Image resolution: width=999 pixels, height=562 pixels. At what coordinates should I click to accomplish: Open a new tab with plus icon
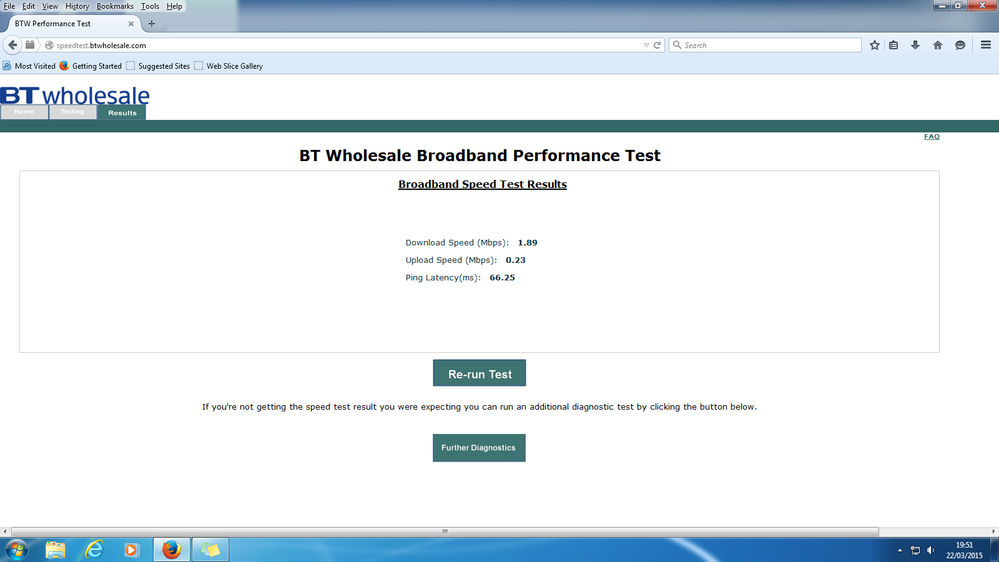[x=152, y=24]
